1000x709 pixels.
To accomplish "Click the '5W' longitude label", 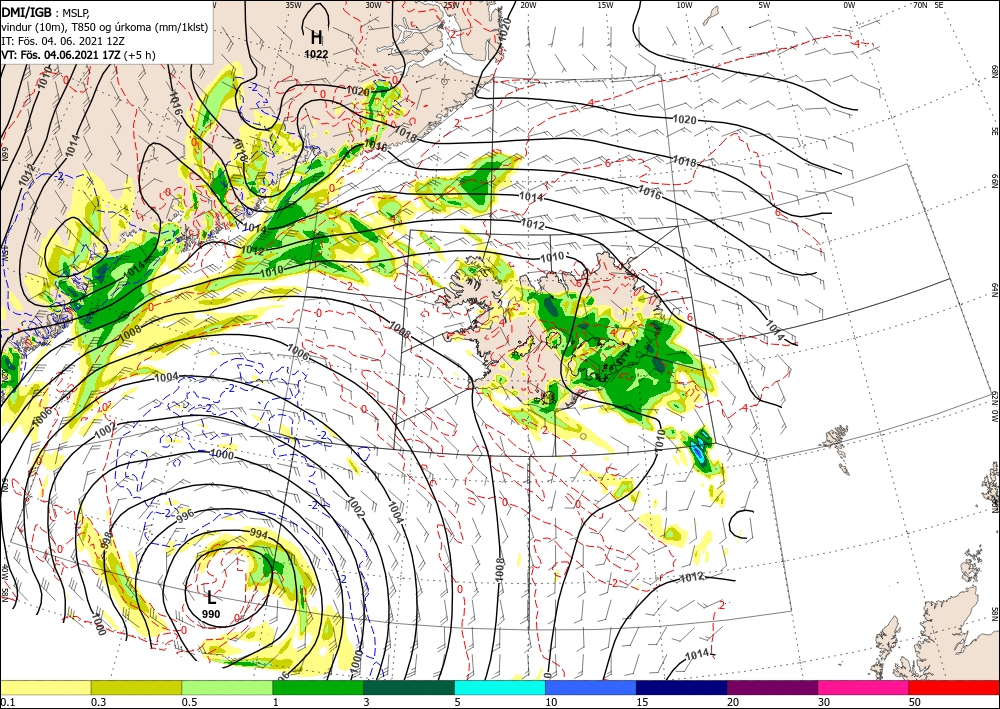I will pyautogui.click(x=765, y=5).
